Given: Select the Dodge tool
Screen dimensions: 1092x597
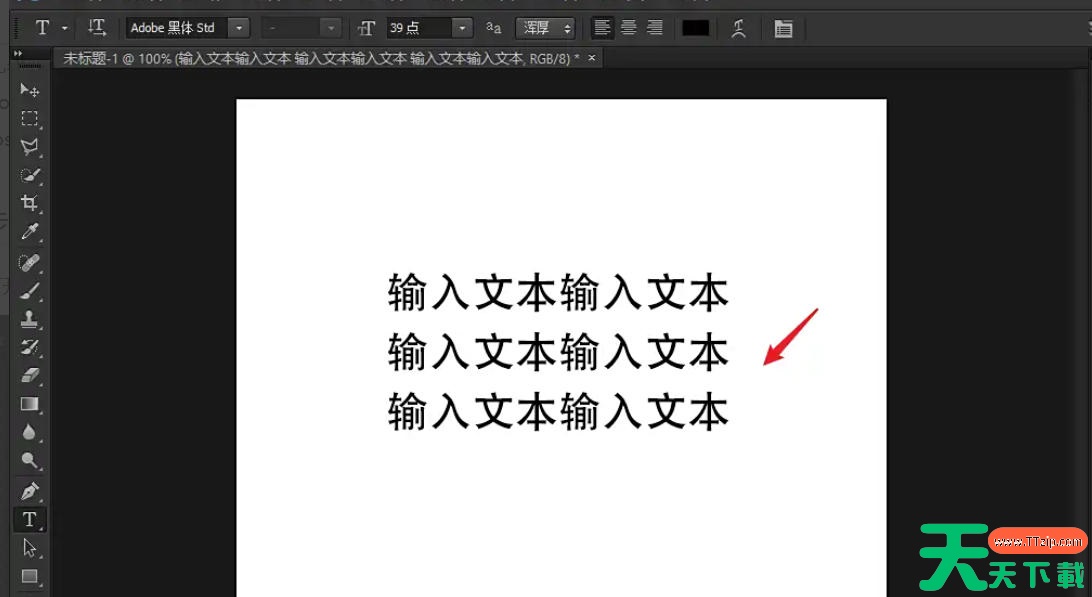Looking at the screenshot, I should [x=29, y=460].
